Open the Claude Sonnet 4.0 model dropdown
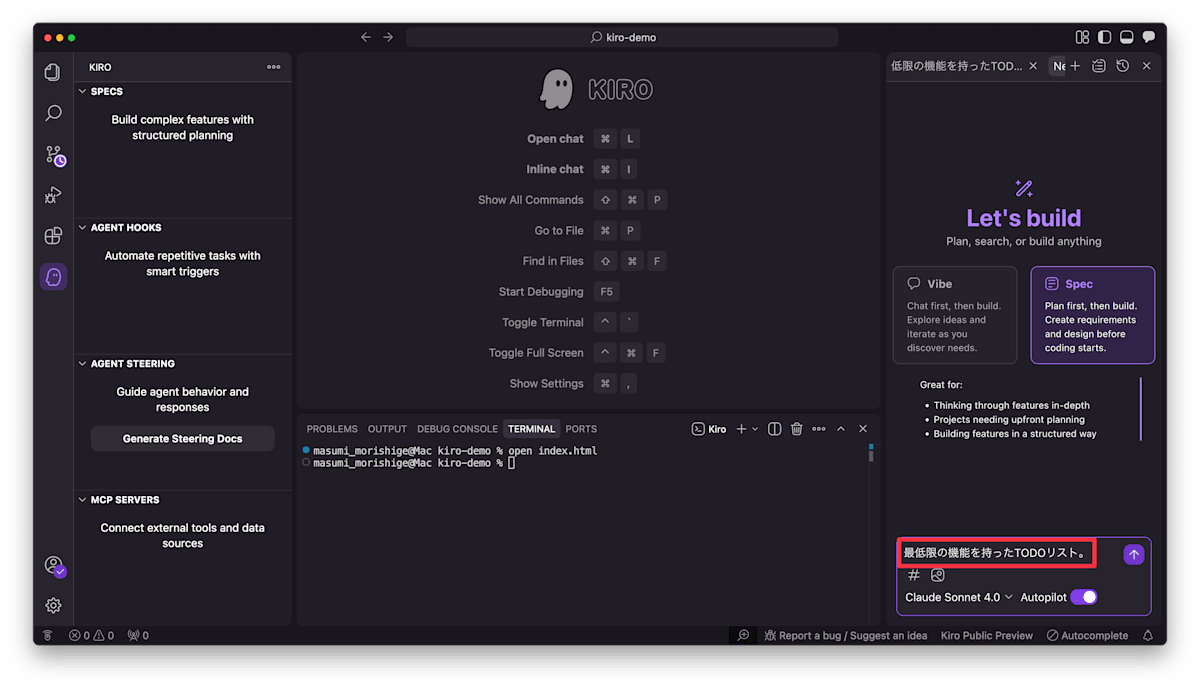This screenshot has height=689, width=1200. 959,597
